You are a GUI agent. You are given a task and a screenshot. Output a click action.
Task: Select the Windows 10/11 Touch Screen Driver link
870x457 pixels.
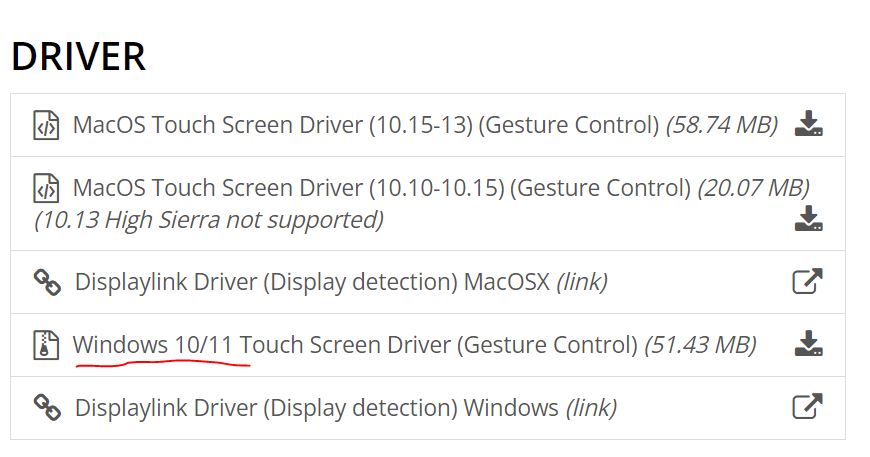tap(355, 345)
